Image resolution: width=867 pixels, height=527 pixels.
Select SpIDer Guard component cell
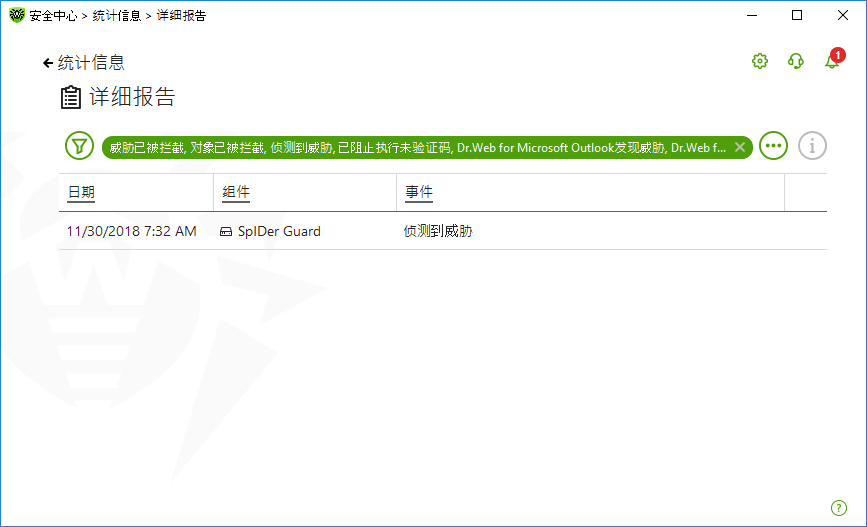tap(279, 231)
